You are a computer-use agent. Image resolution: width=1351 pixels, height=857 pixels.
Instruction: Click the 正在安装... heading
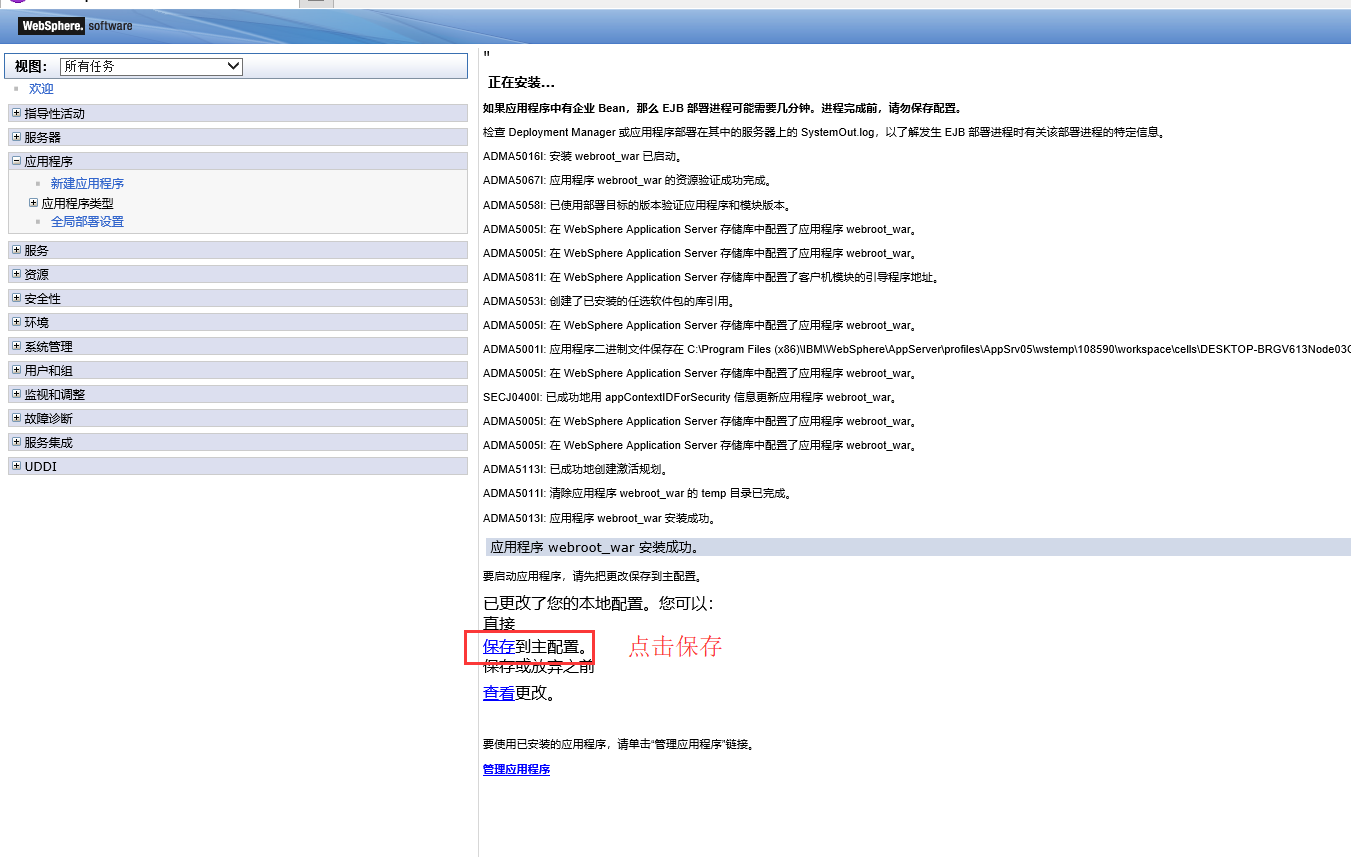(521, 83)
